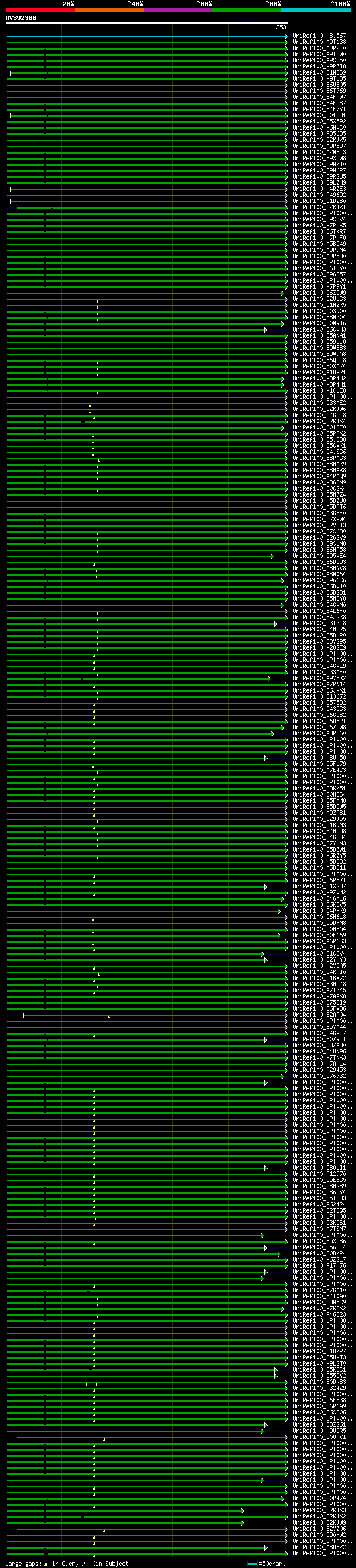Click the UniRef100_Q6DFP1 label
Screen dimensions: 356x1568
(x=319, y=721)
